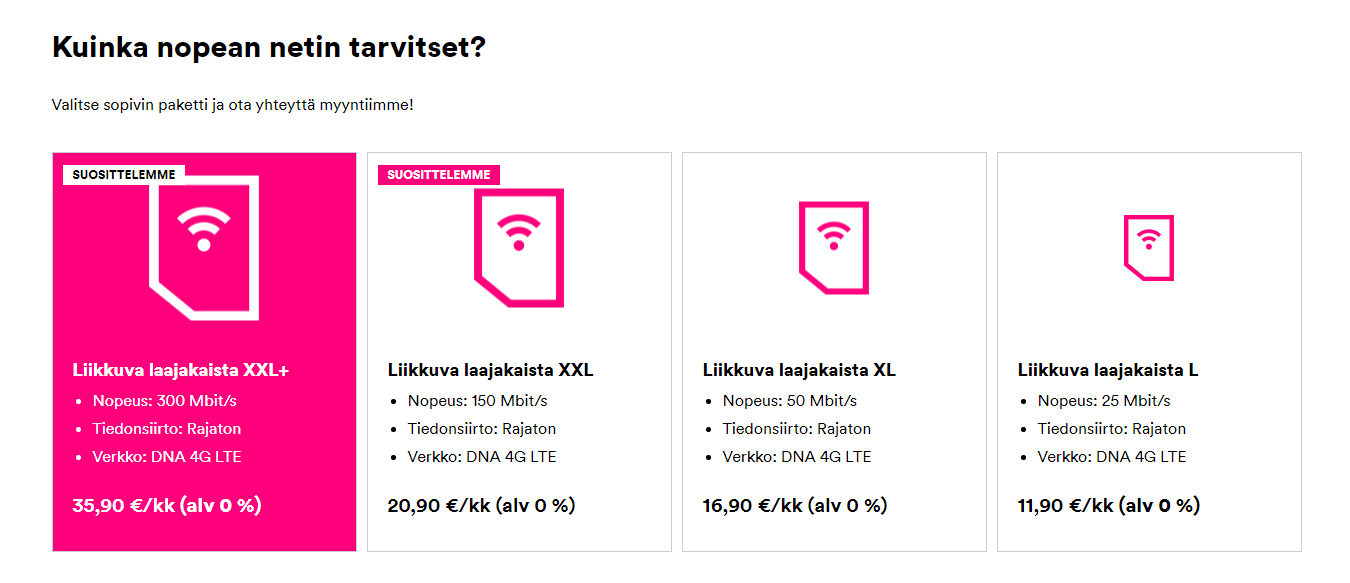Viewport: 1350px width, 583px height.
Task: Click the L plan wifi SIM icon
Action: click(x=1149, y=247)
